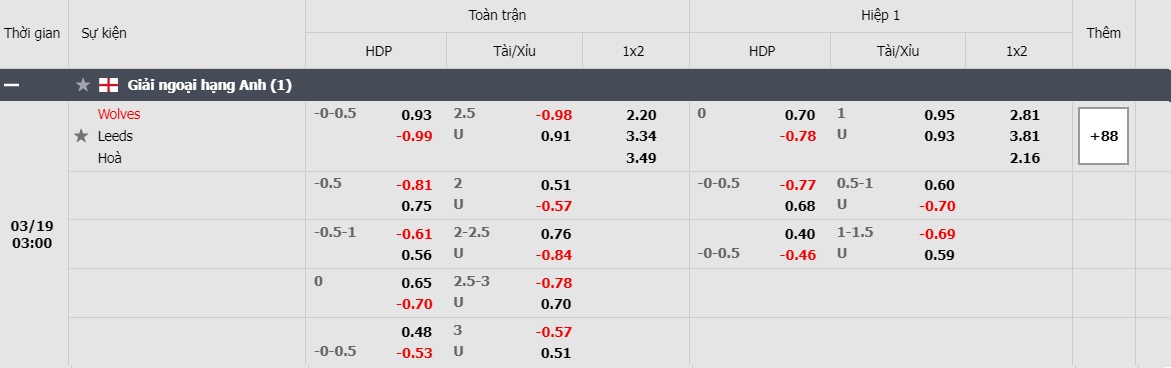Pick the -0.57 over 3 goals odds
This screenshot has height=368, width=1171.
pos(553,332)
